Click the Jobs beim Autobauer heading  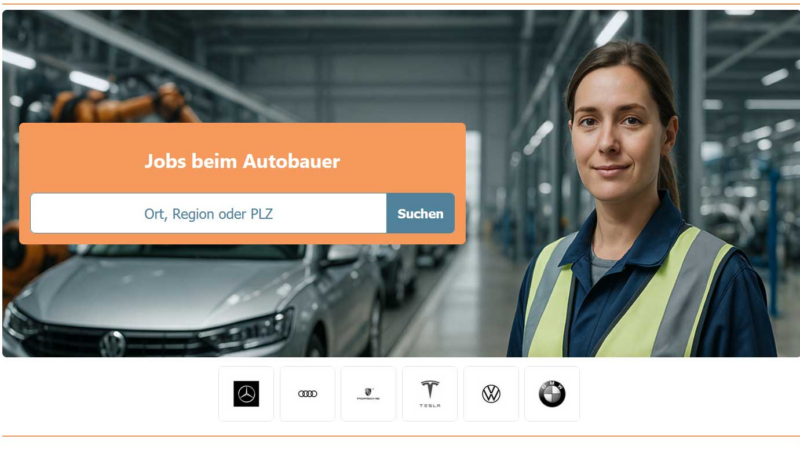pos(242,161)
